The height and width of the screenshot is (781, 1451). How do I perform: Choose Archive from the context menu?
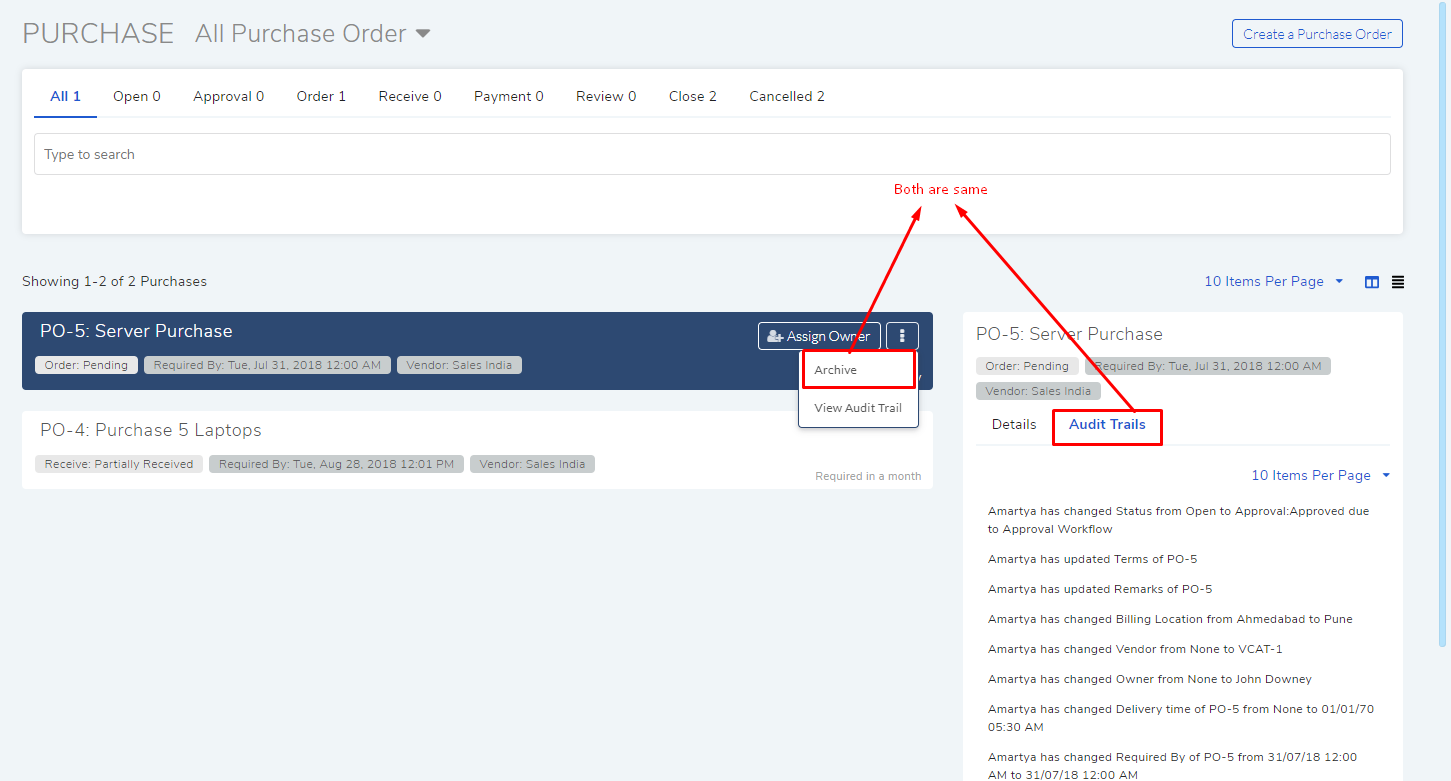coord(858,370)
